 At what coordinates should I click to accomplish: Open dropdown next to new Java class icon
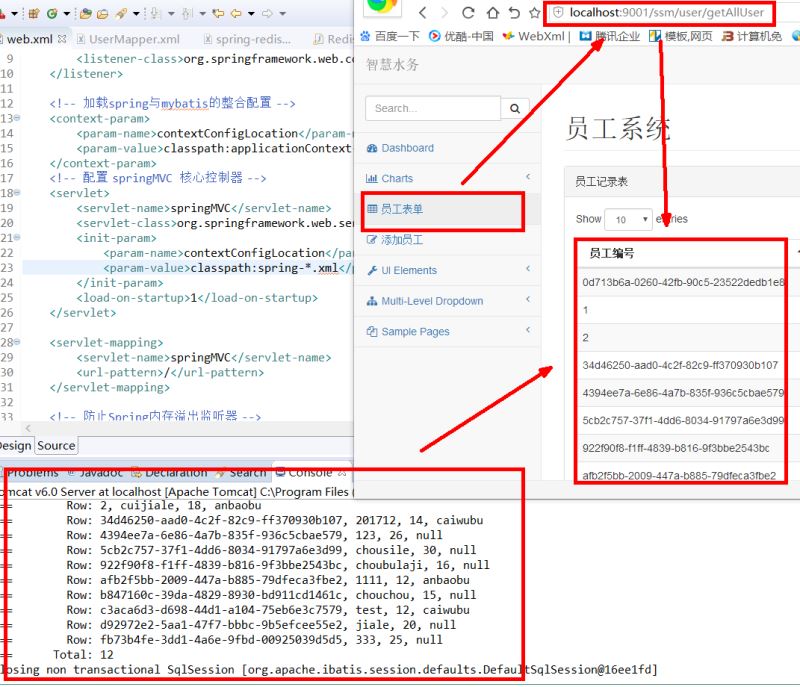(67, 14)
